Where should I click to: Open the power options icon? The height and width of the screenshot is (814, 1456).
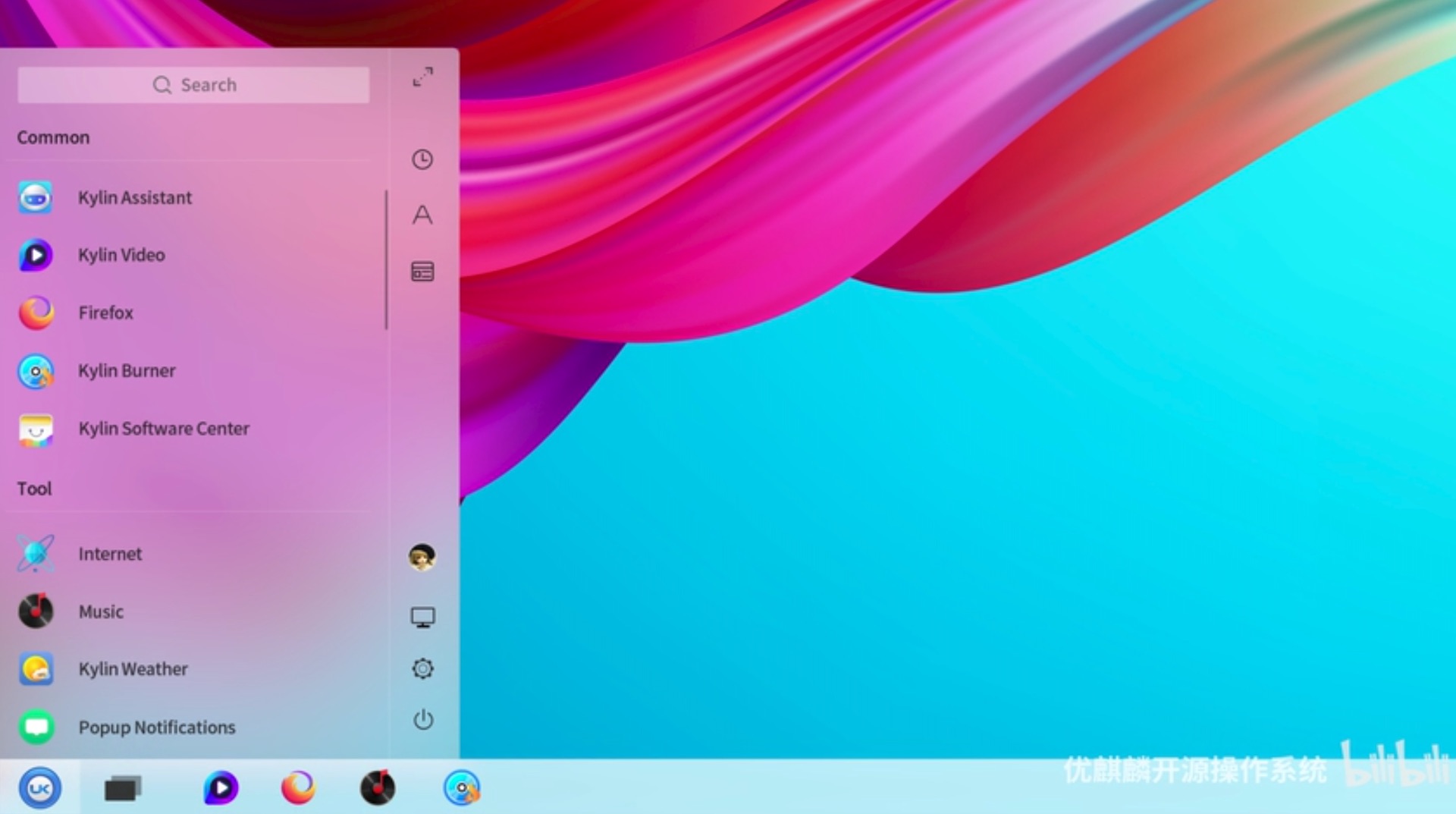click(423, 720)
